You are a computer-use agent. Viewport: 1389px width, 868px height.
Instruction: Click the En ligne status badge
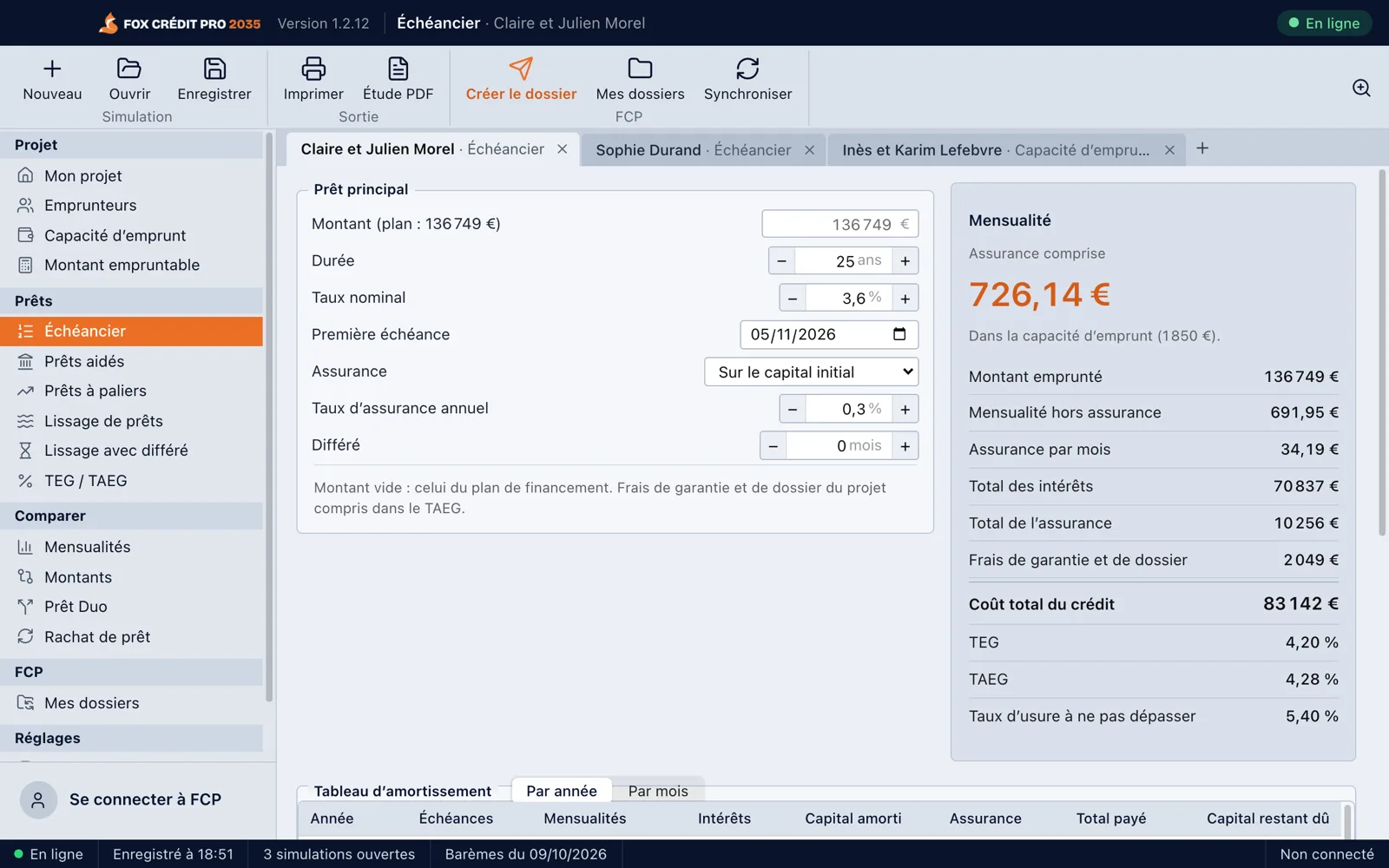point(1324,23)
